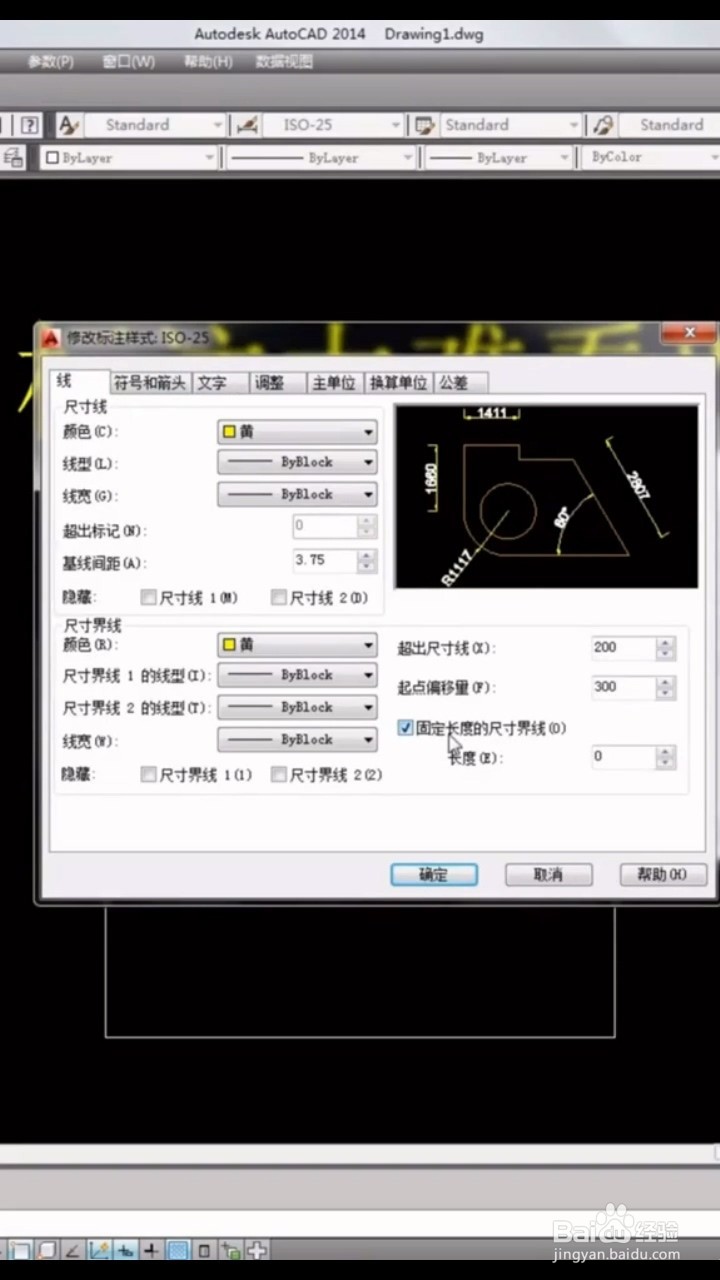Viewport: 720px width, 1280px height.
Task: Open 尺寸线 线宽(G) ByBlock dropdown
Action: (297, 494)
